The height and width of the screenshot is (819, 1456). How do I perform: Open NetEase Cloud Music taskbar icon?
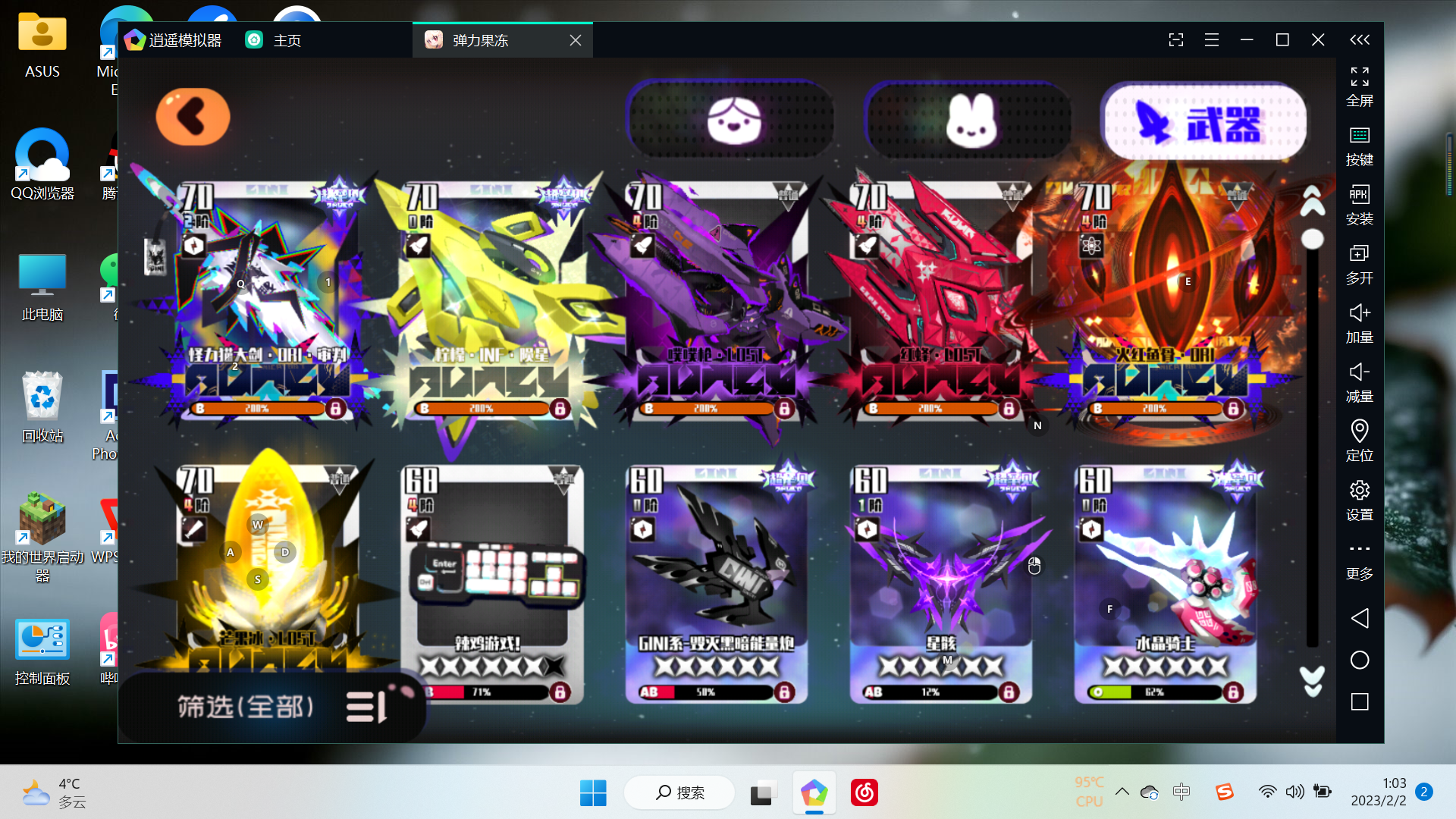click(864, 792)
